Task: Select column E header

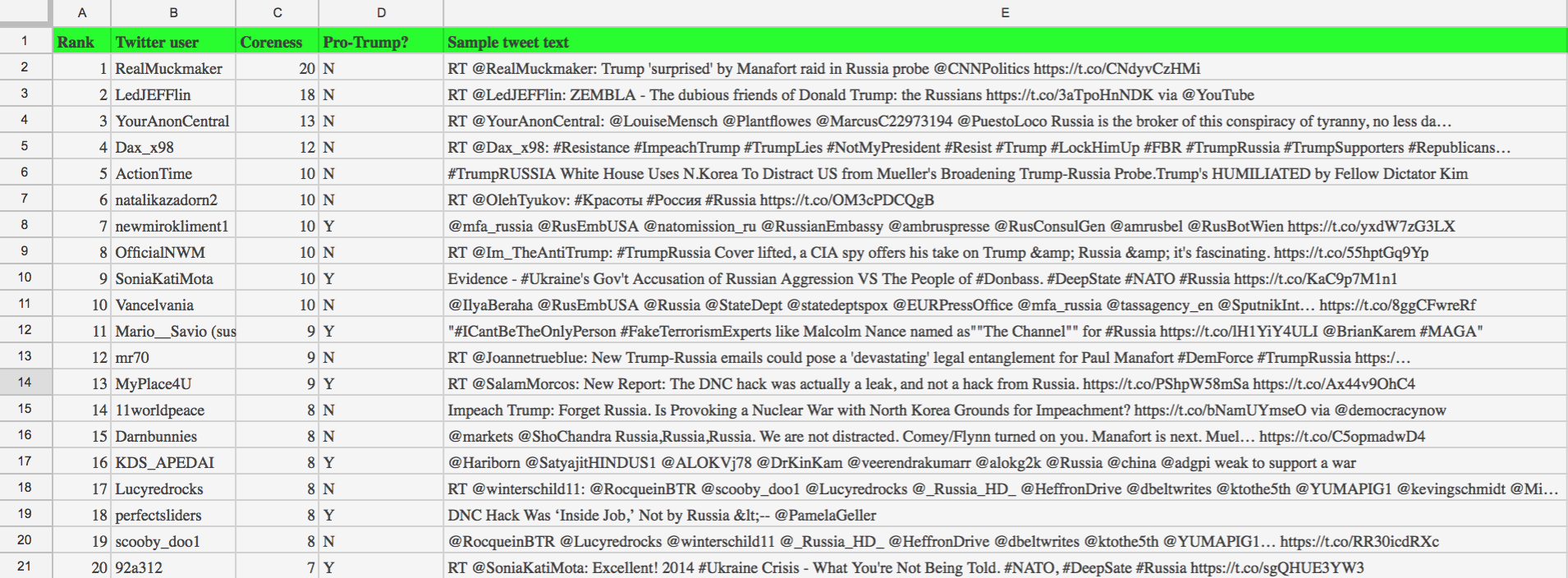Action: [x=1005, y=13]
